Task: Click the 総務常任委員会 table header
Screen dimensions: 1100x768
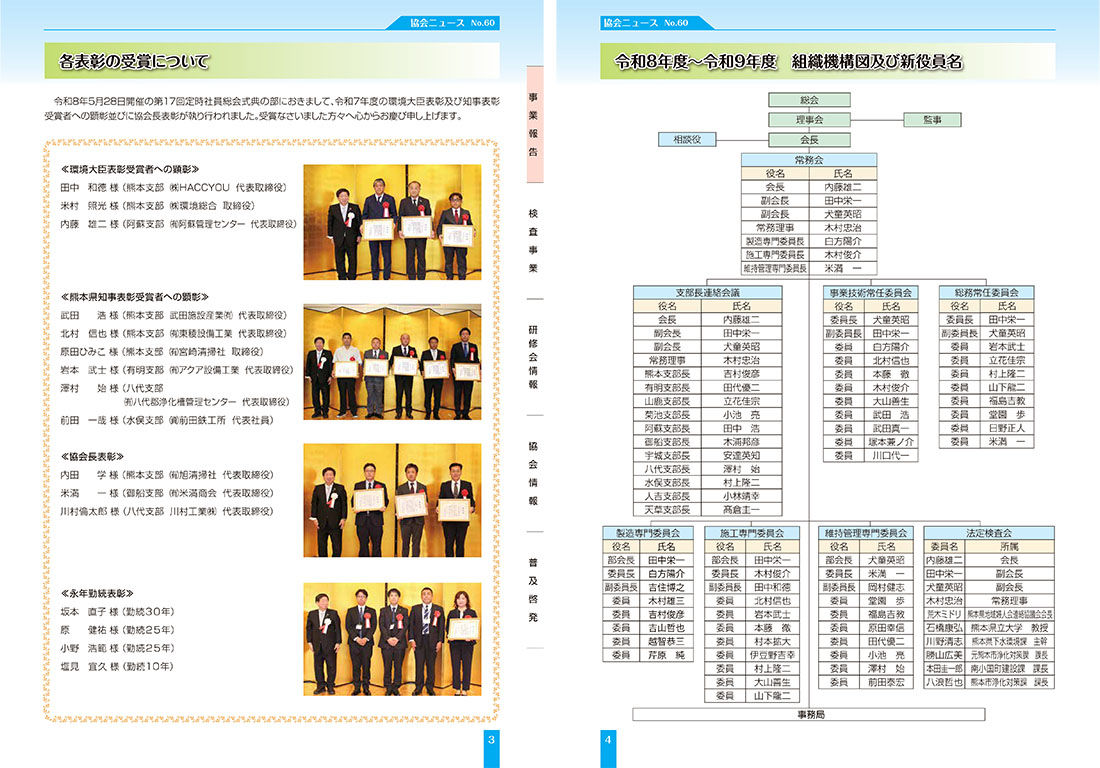Action: pos(986,292)
